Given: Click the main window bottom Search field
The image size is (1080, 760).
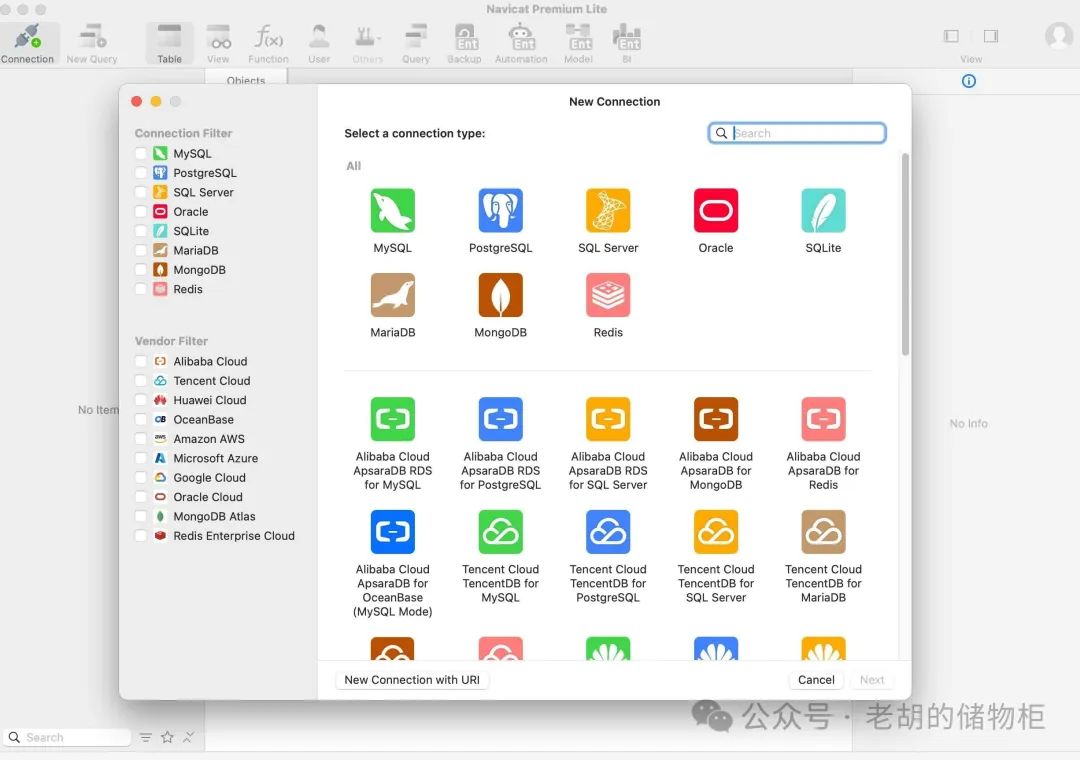Looking at the screenshot, I should (67, 737).
